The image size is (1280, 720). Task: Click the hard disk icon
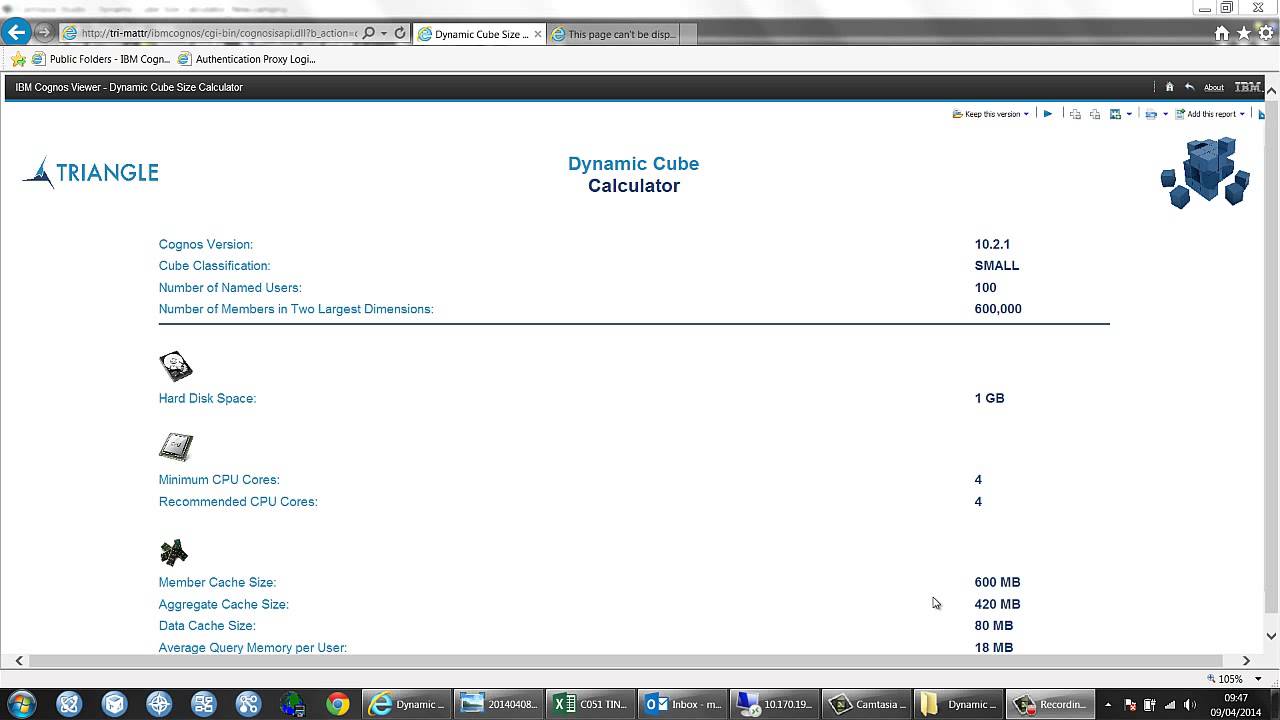(x=175, y=366)
